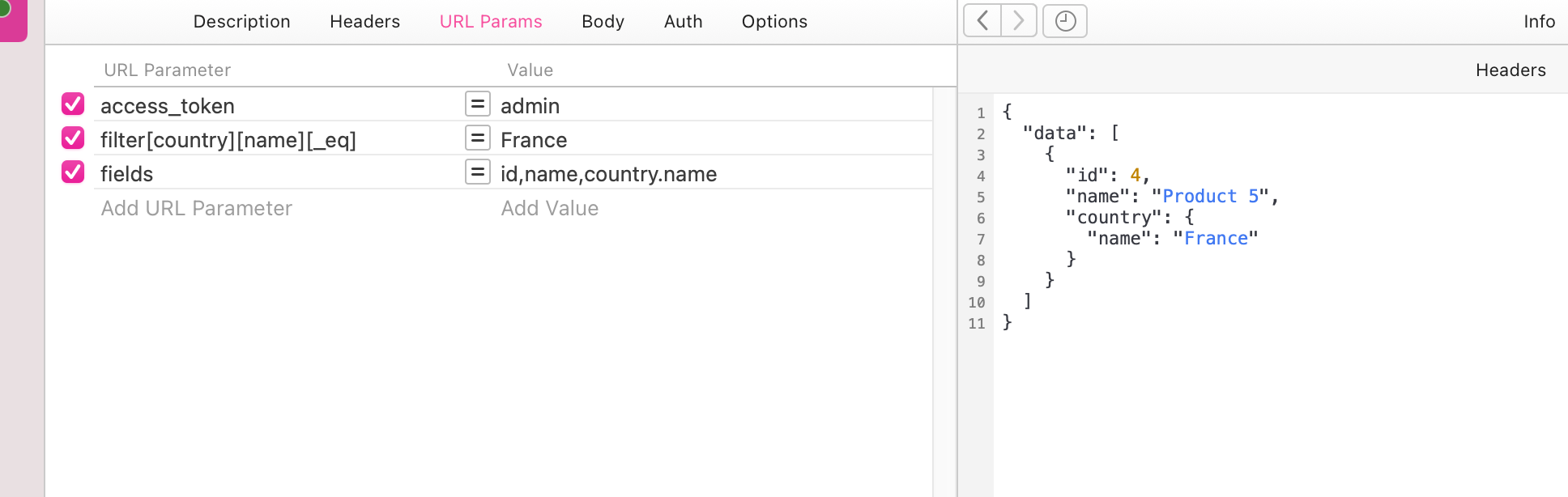This screenshot has height=497, width=1568.
Task: Click line number 11 in response gutter
Action: tap(977, 323)
